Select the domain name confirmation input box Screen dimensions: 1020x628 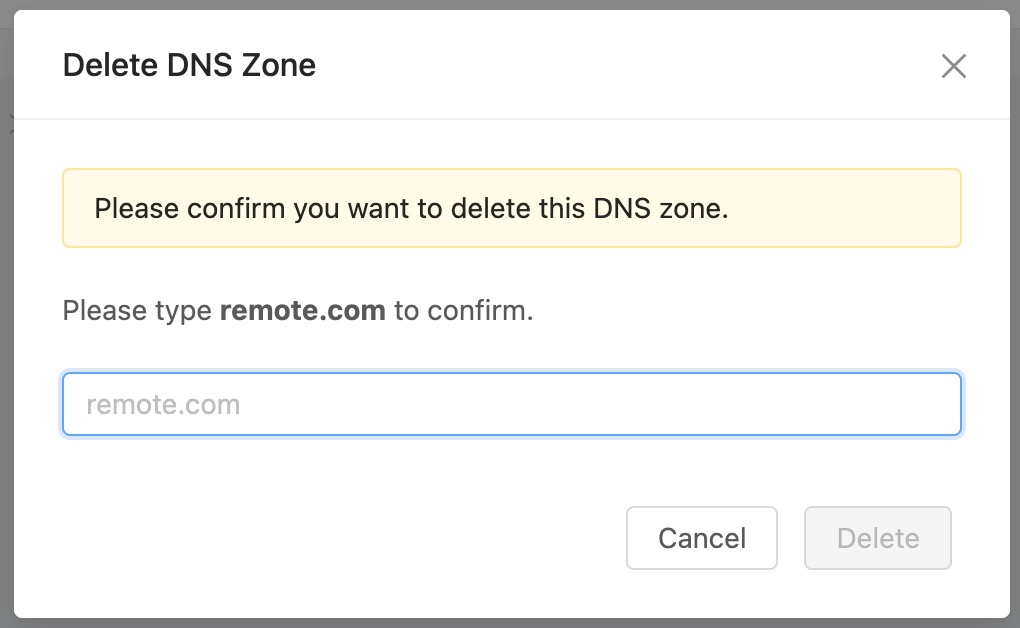click(511, 405)
